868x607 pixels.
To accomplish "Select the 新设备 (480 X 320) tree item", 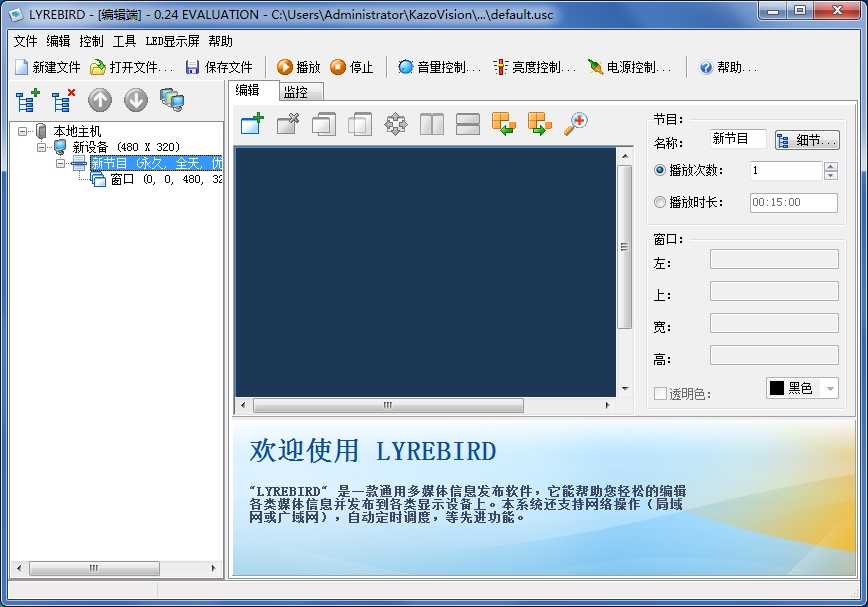I will [126, 147].
